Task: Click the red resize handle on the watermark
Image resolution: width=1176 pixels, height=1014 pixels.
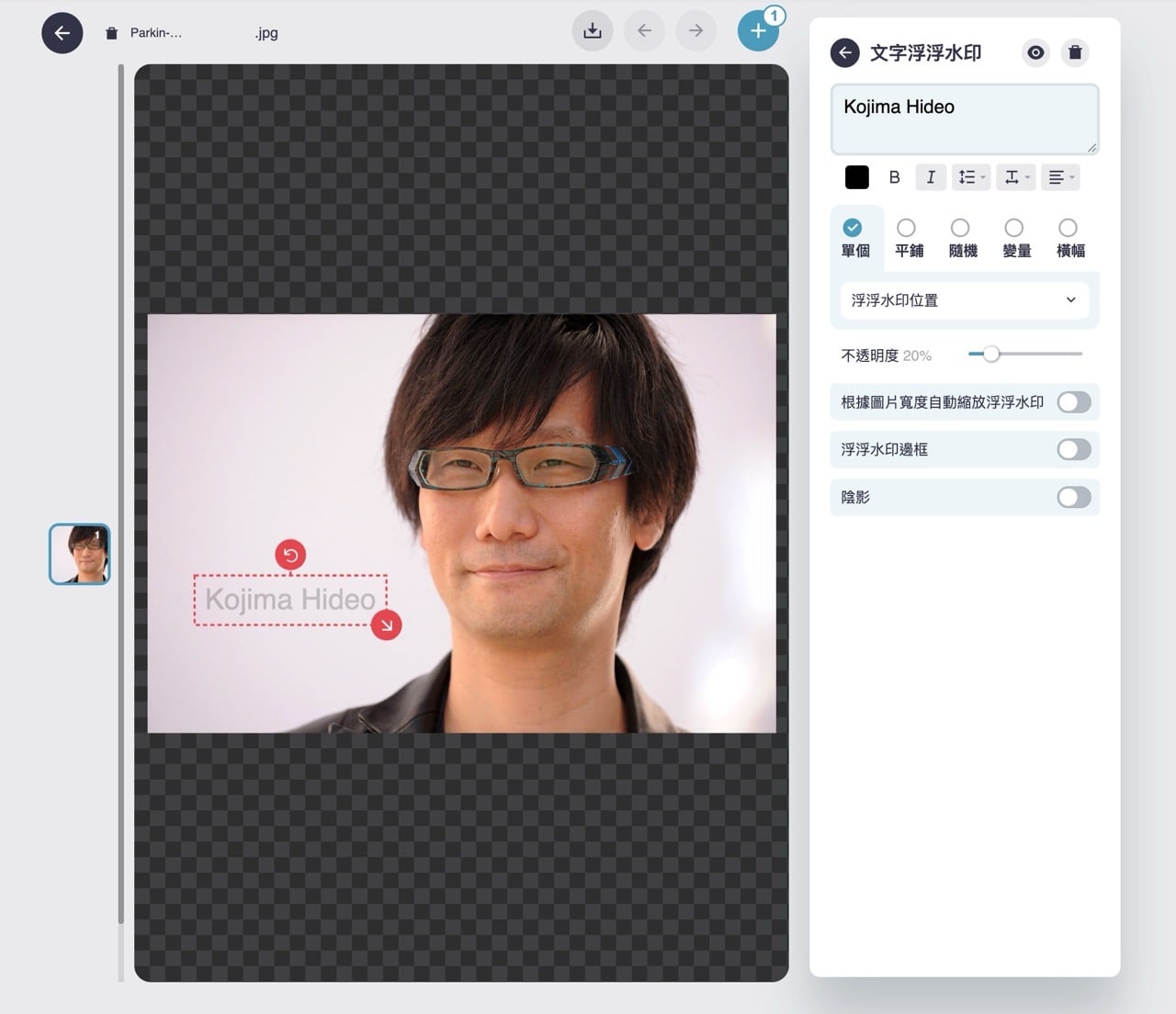Action: 386,625
